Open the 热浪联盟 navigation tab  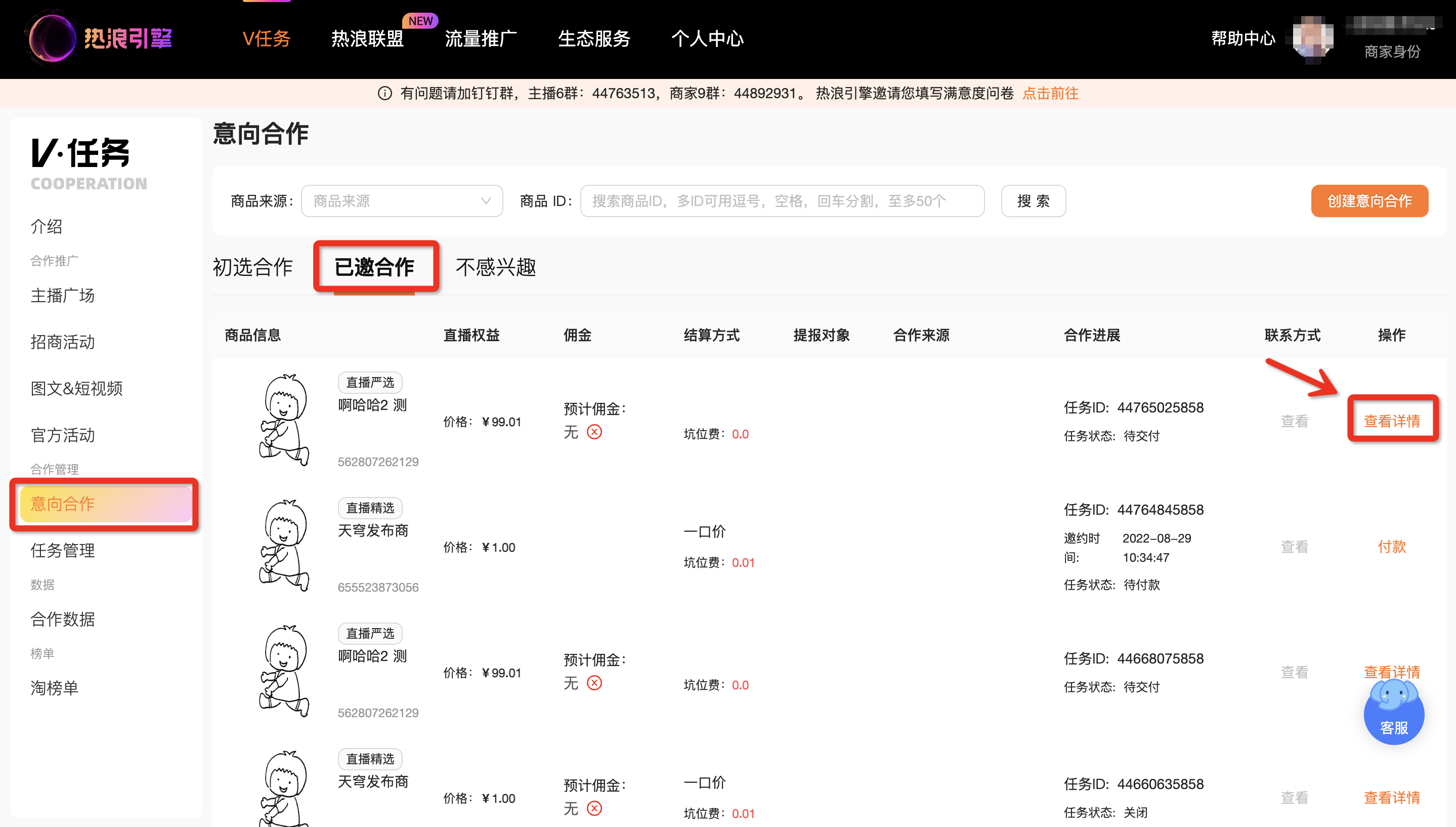[x=367, y=38]
